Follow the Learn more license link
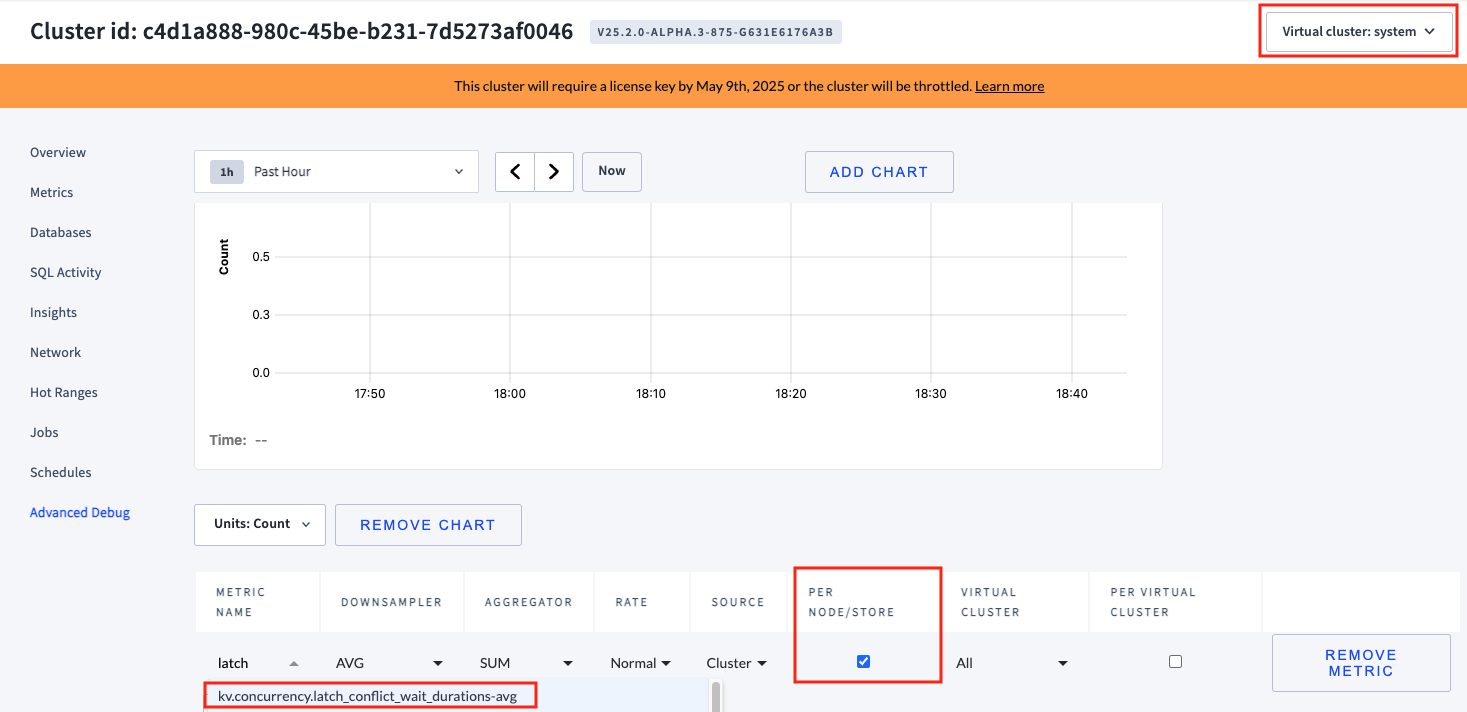Viewport: 1467px width, 712px height. tap(1010, 87)
